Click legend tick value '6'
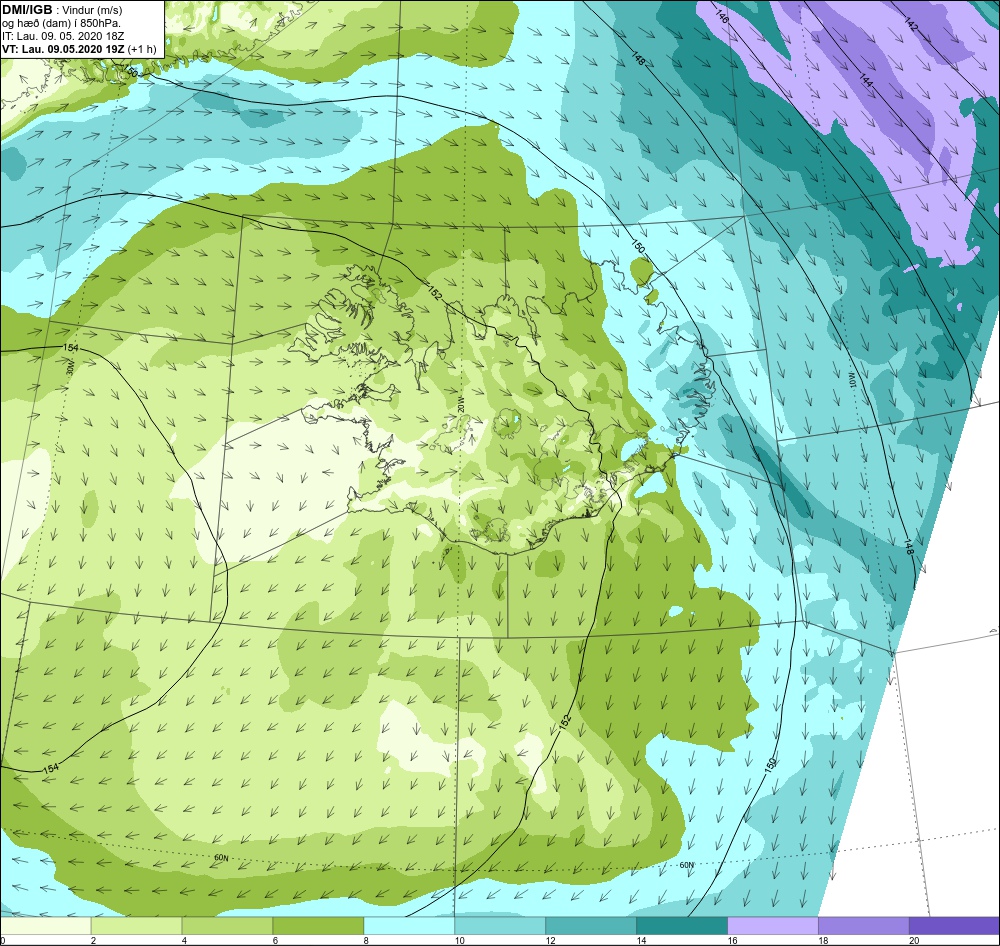The height and width of the screenshot is (946, 1000). [x=275, y=940]
